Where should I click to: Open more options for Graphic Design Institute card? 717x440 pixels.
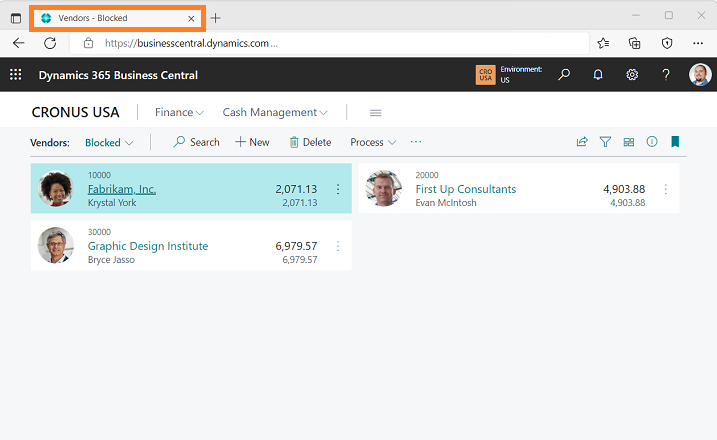click(x=338, y=246)
